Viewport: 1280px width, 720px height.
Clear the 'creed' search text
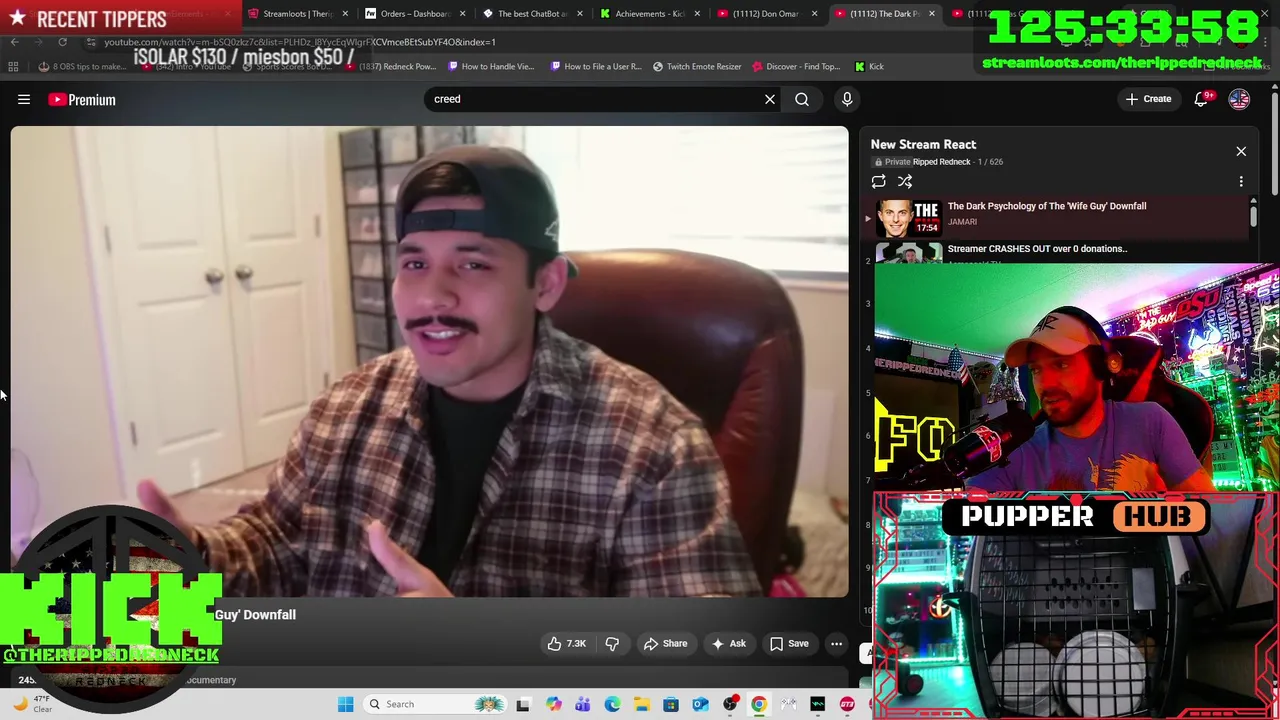click(770, 99)
